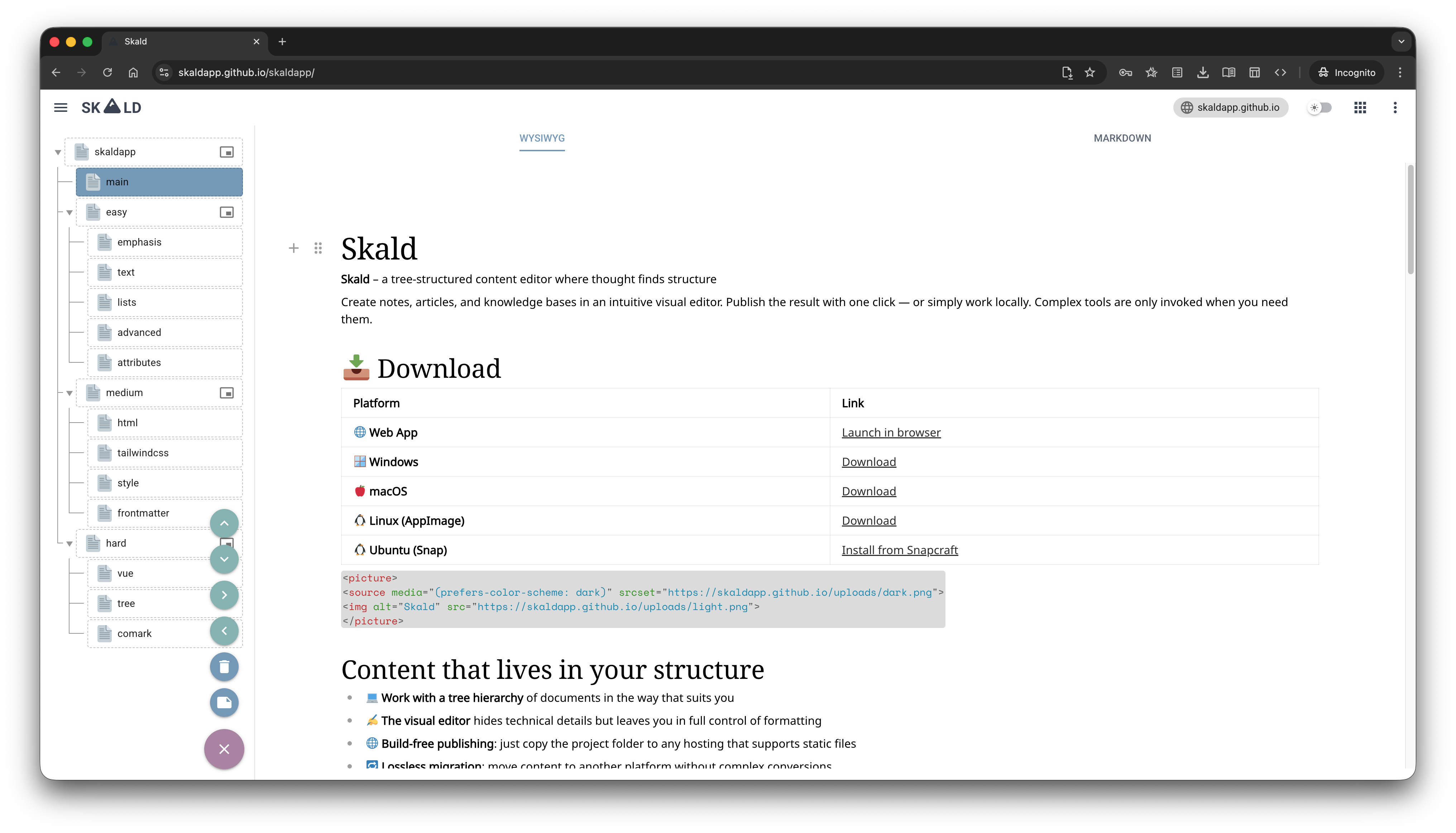Open the tab search dropdown arrow

pos(1401,42)
